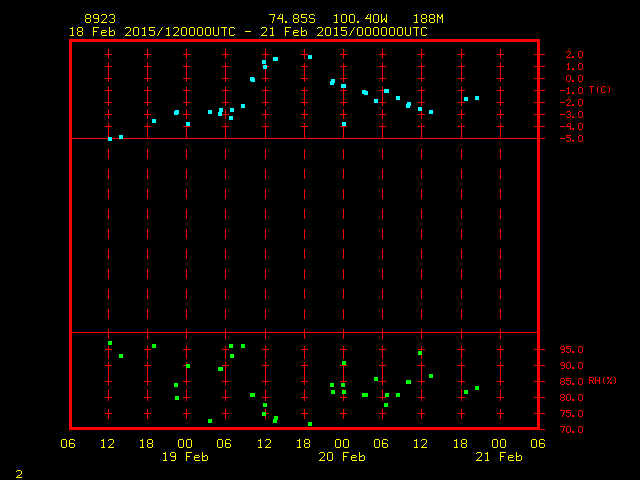Click the 0.0 temperature axis value
Image resolution: width=640 pixels, height=480 pixels.
click(574, 78)
